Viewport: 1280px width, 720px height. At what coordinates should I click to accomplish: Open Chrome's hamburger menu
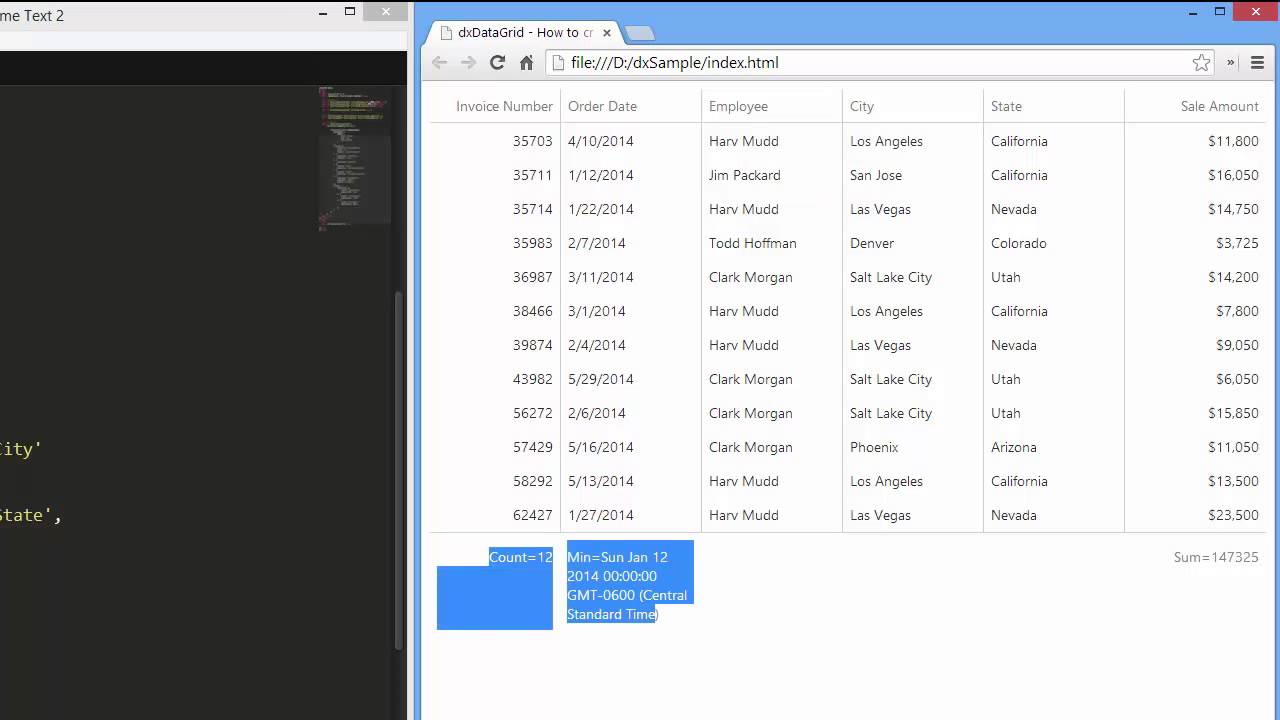(1257, 62)
